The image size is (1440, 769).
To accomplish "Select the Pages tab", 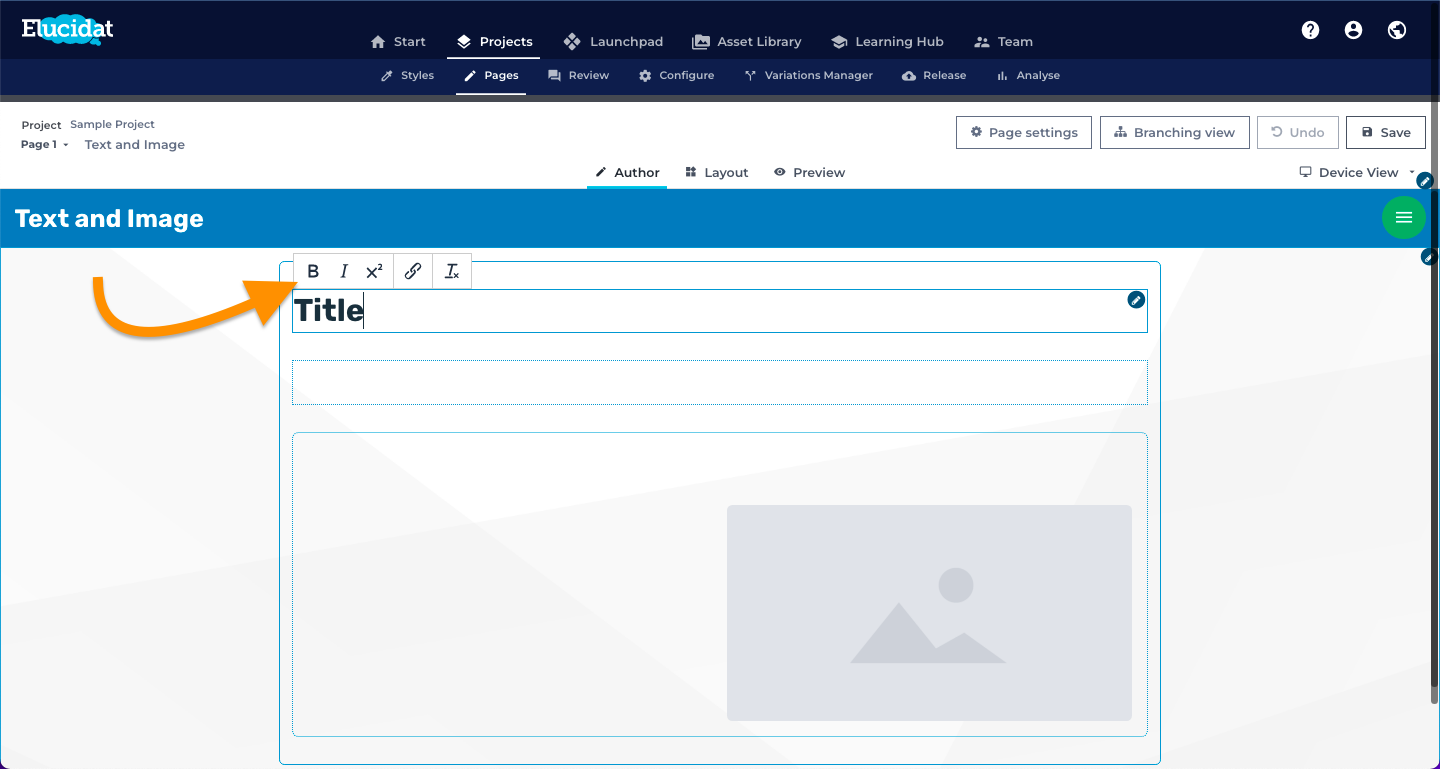I will (491, 75).
